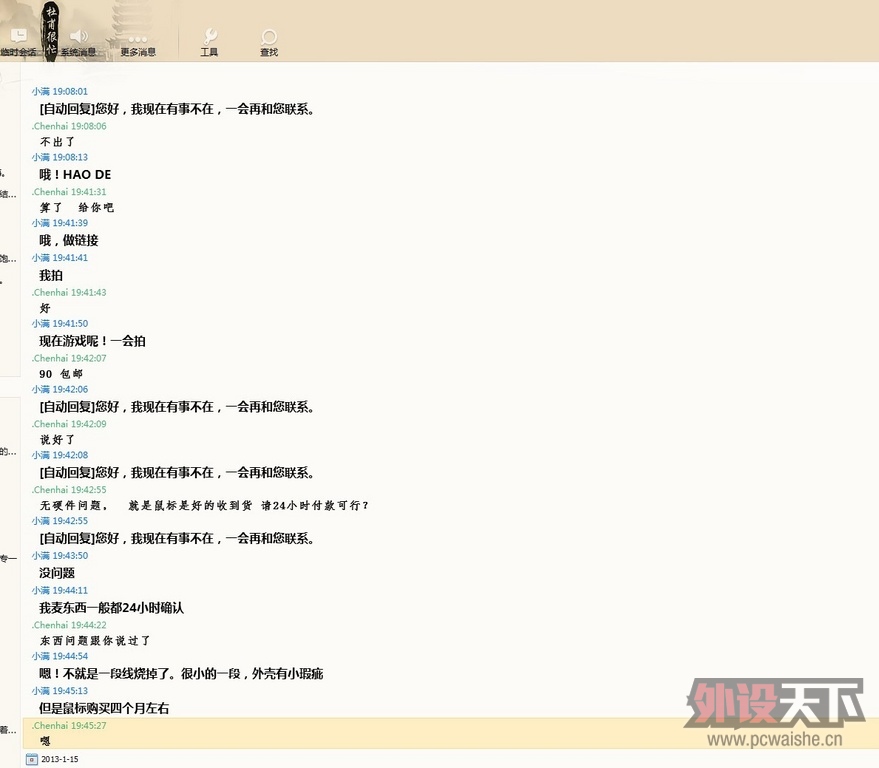Open 更多消息 three-dots icon

[137, 39]
